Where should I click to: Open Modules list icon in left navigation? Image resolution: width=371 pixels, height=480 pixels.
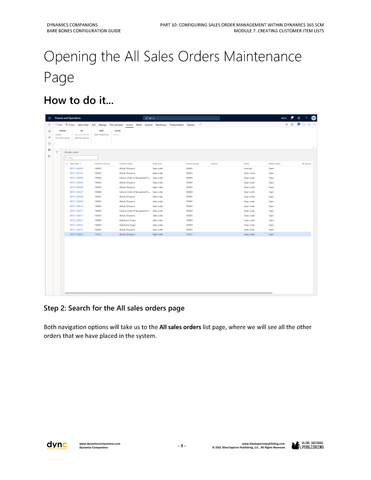(x=49, y=156)
